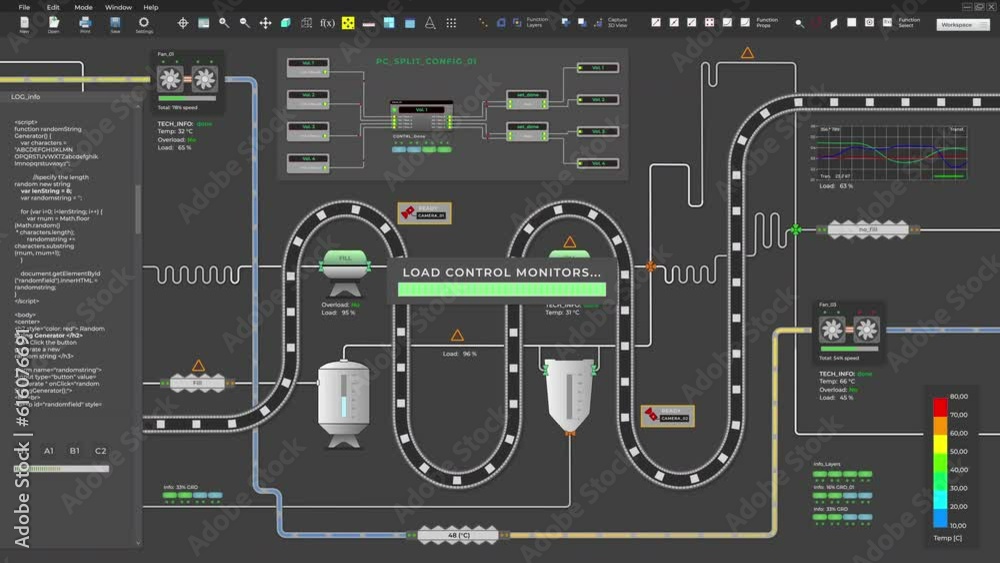Click the yellow dotted square icon
Image resolution: width=1000 pixels, height=563 pixels.
348,24
